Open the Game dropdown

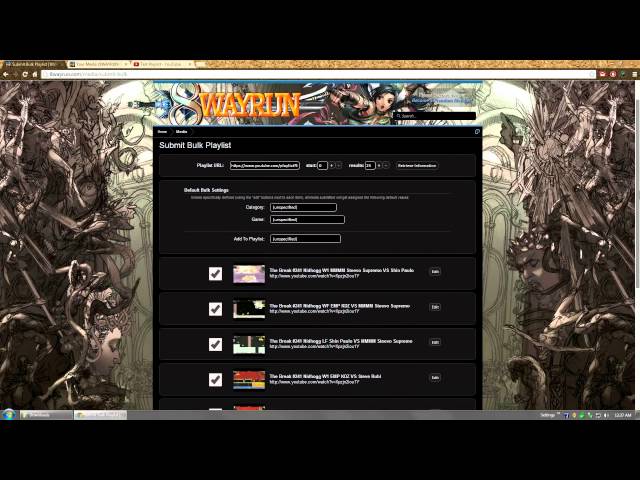(x=307, y=220)
